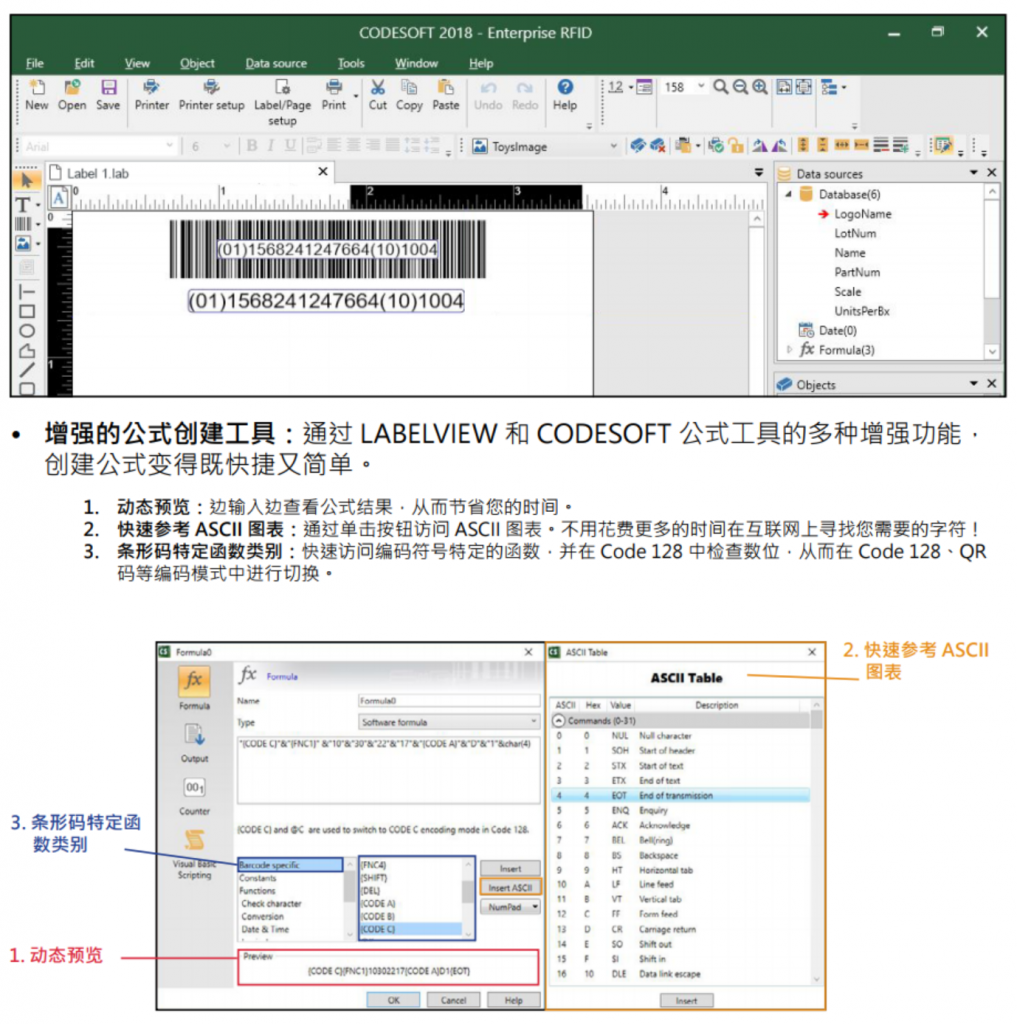Screen dimensions: 1017x1024
Task: Open the Type dropdown showing Software formula
Action: [533, 721]
